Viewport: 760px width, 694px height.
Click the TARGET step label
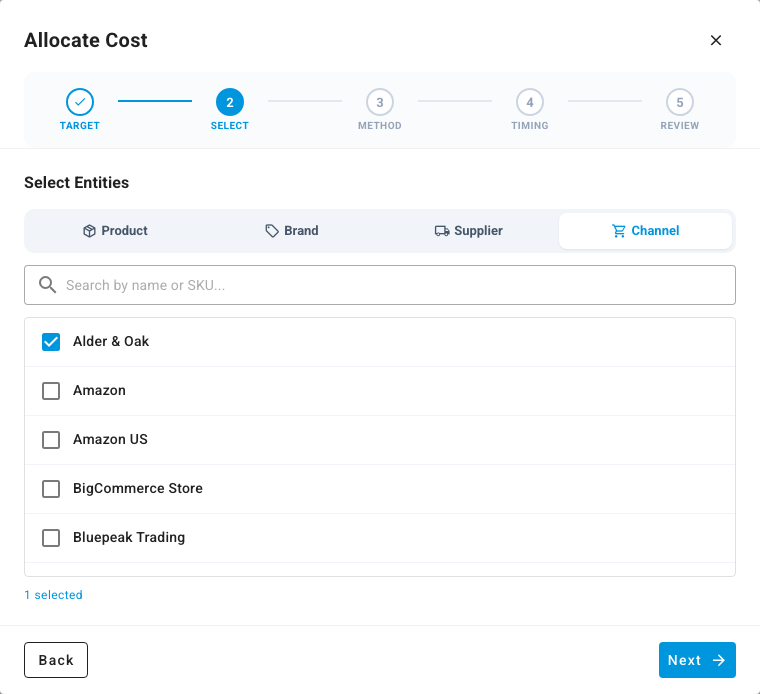point(79,126)
